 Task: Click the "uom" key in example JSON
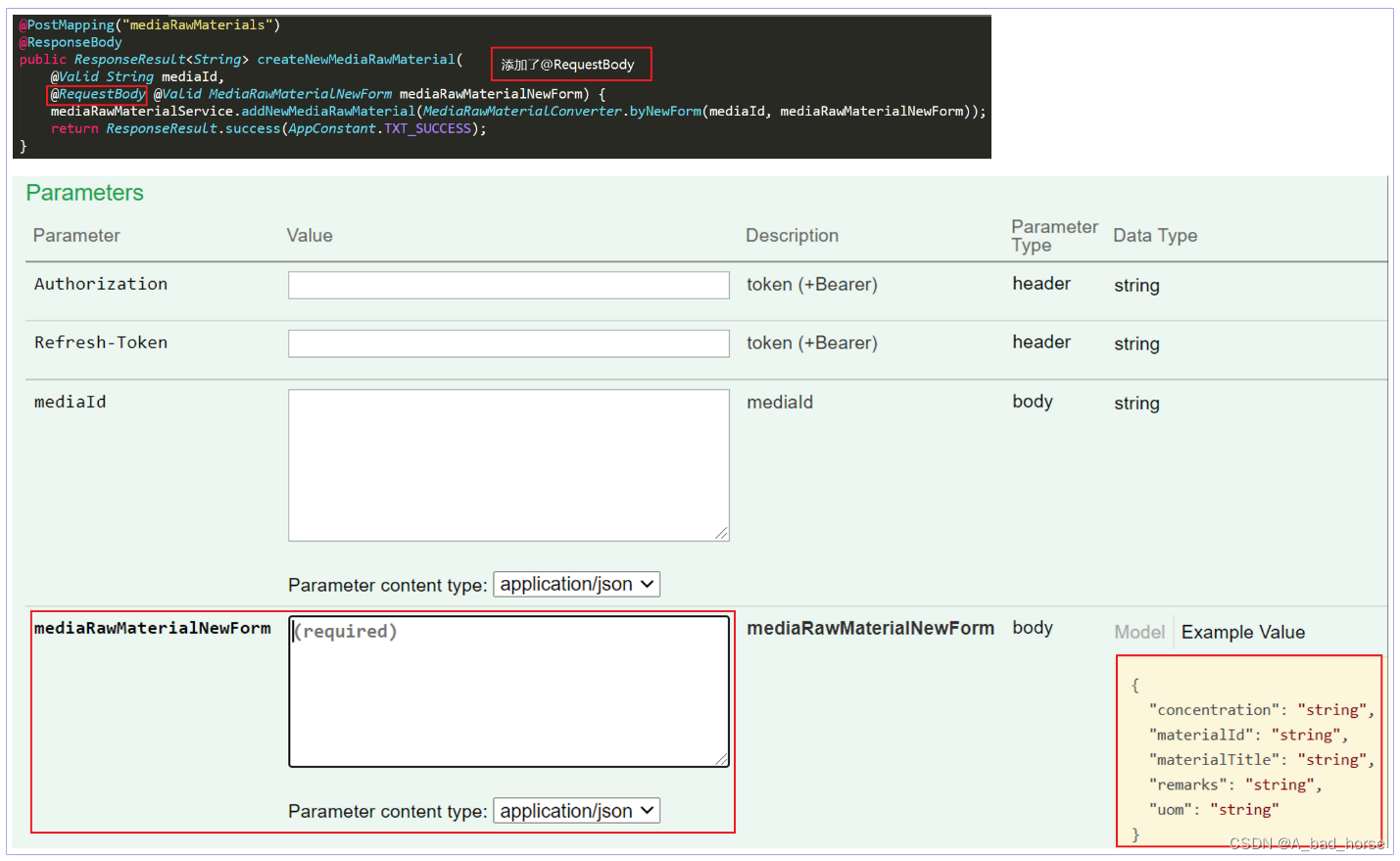pos(1171,810)
